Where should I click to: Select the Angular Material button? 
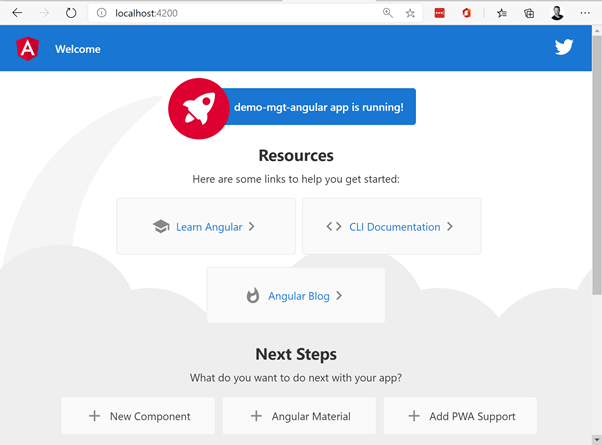(x=299, y=416)
